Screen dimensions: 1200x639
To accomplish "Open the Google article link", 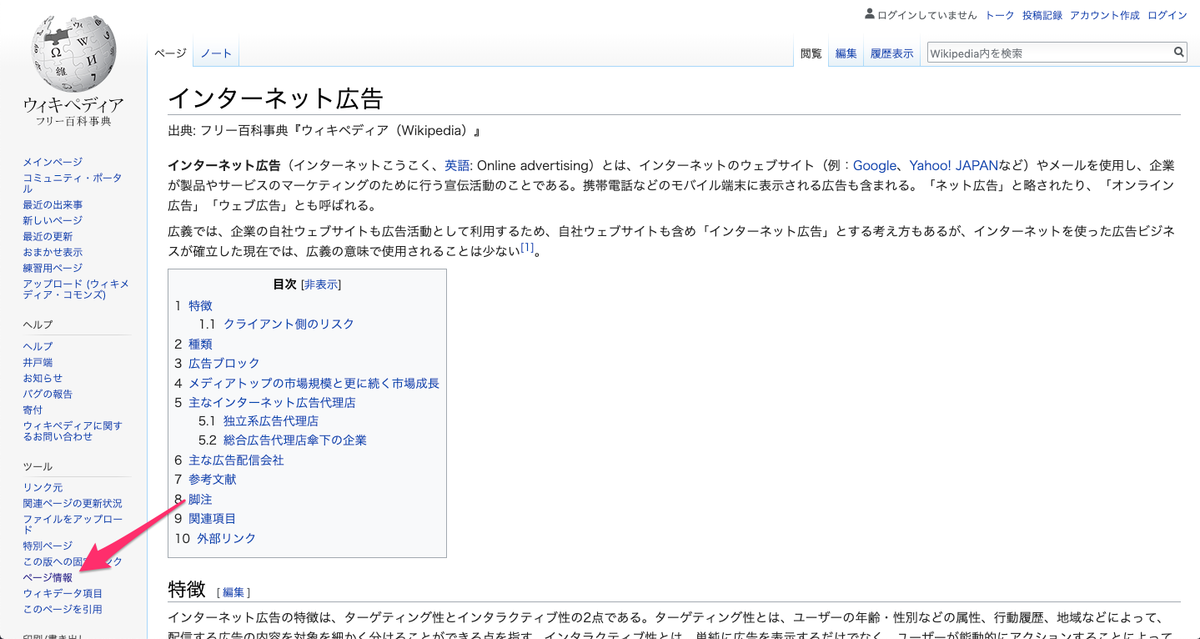I will pyautogui.click(x=875, y=165).
